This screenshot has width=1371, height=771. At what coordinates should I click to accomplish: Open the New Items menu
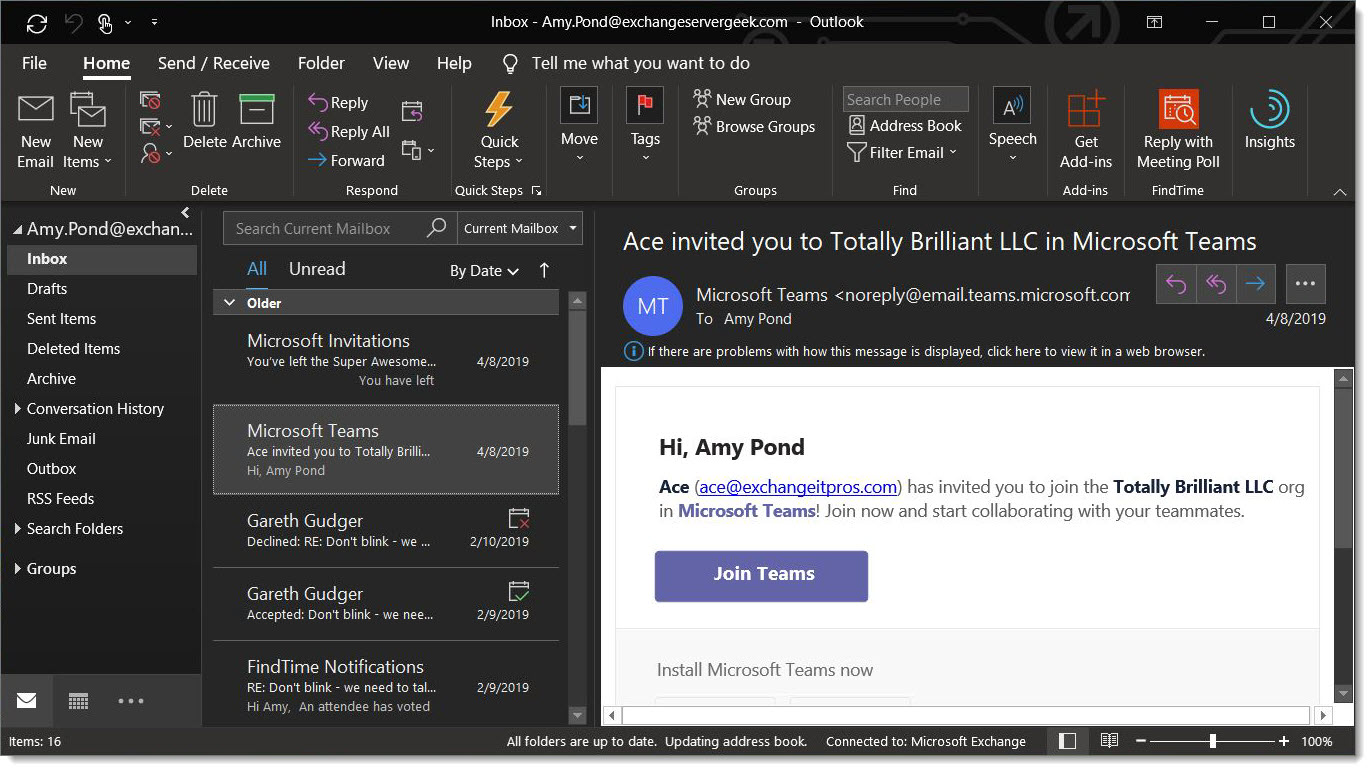pyautogui.click(x=88, y=131)
